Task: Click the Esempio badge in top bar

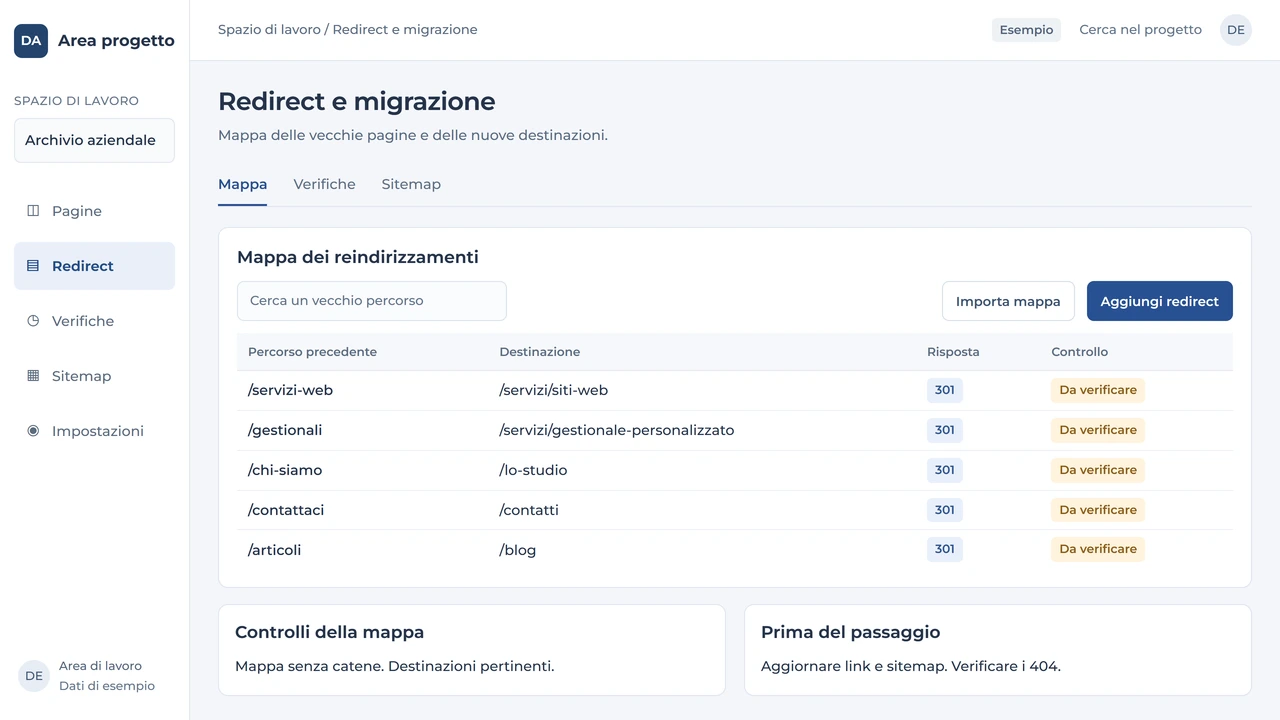Action: [x=1026, y=30]
